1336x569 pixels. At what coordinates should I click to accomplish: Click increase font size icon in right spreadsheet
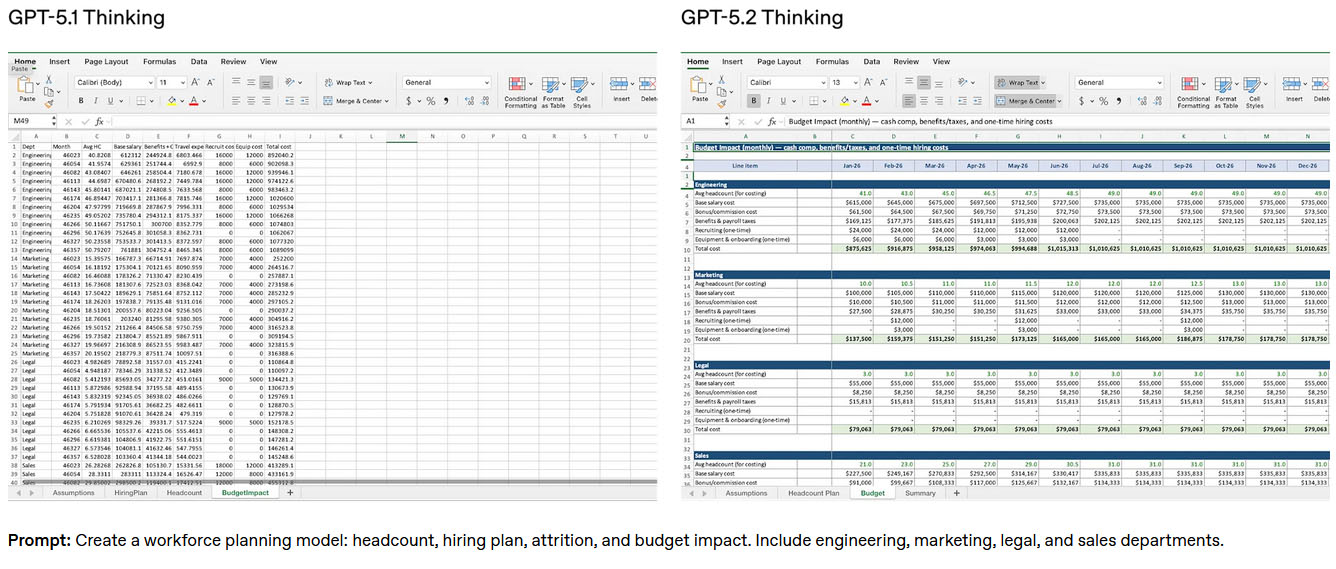coord(867,83)
